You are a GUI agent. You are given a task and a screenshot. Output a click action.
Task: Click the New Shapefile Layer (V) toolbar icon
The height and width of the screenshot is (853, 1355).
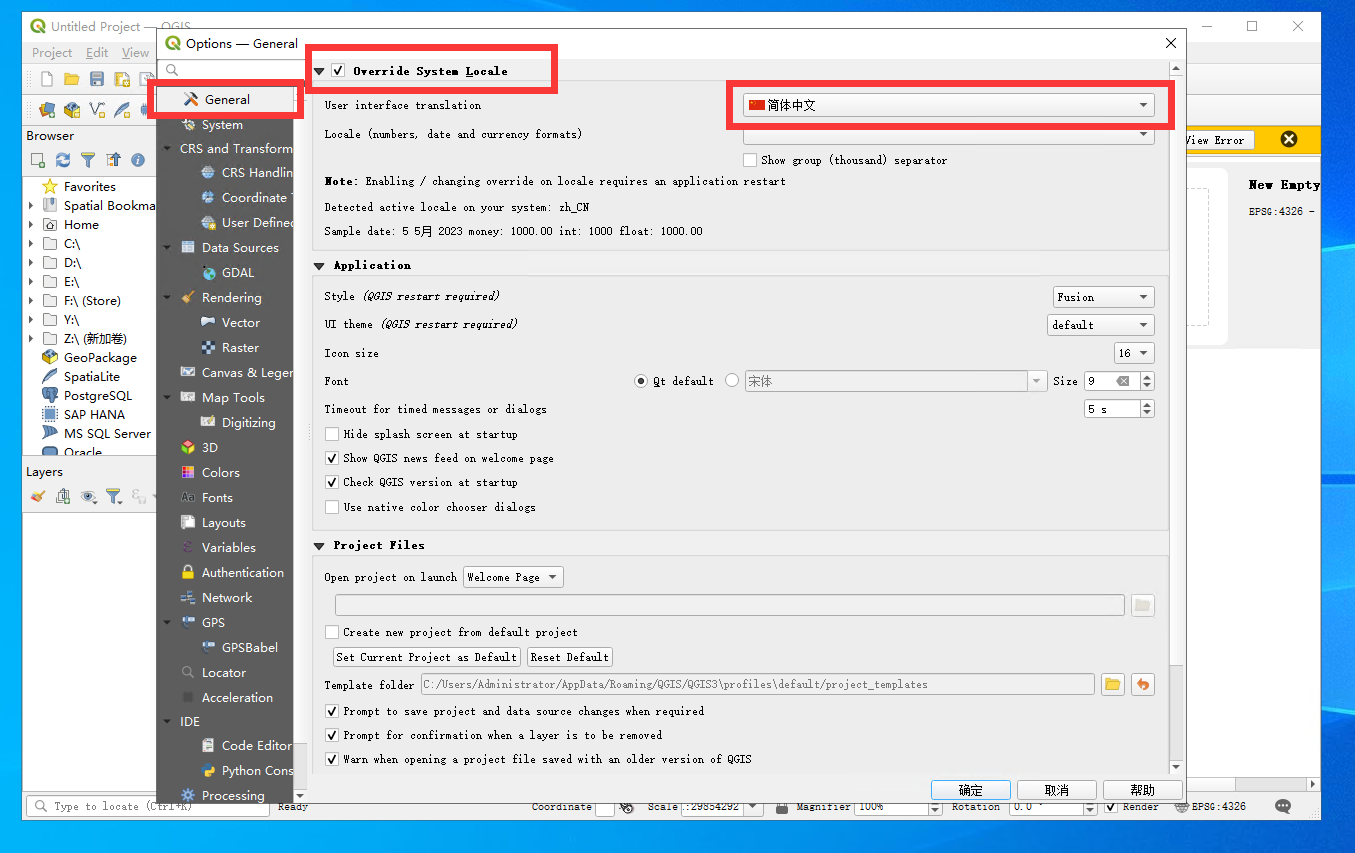pos(97,109)
